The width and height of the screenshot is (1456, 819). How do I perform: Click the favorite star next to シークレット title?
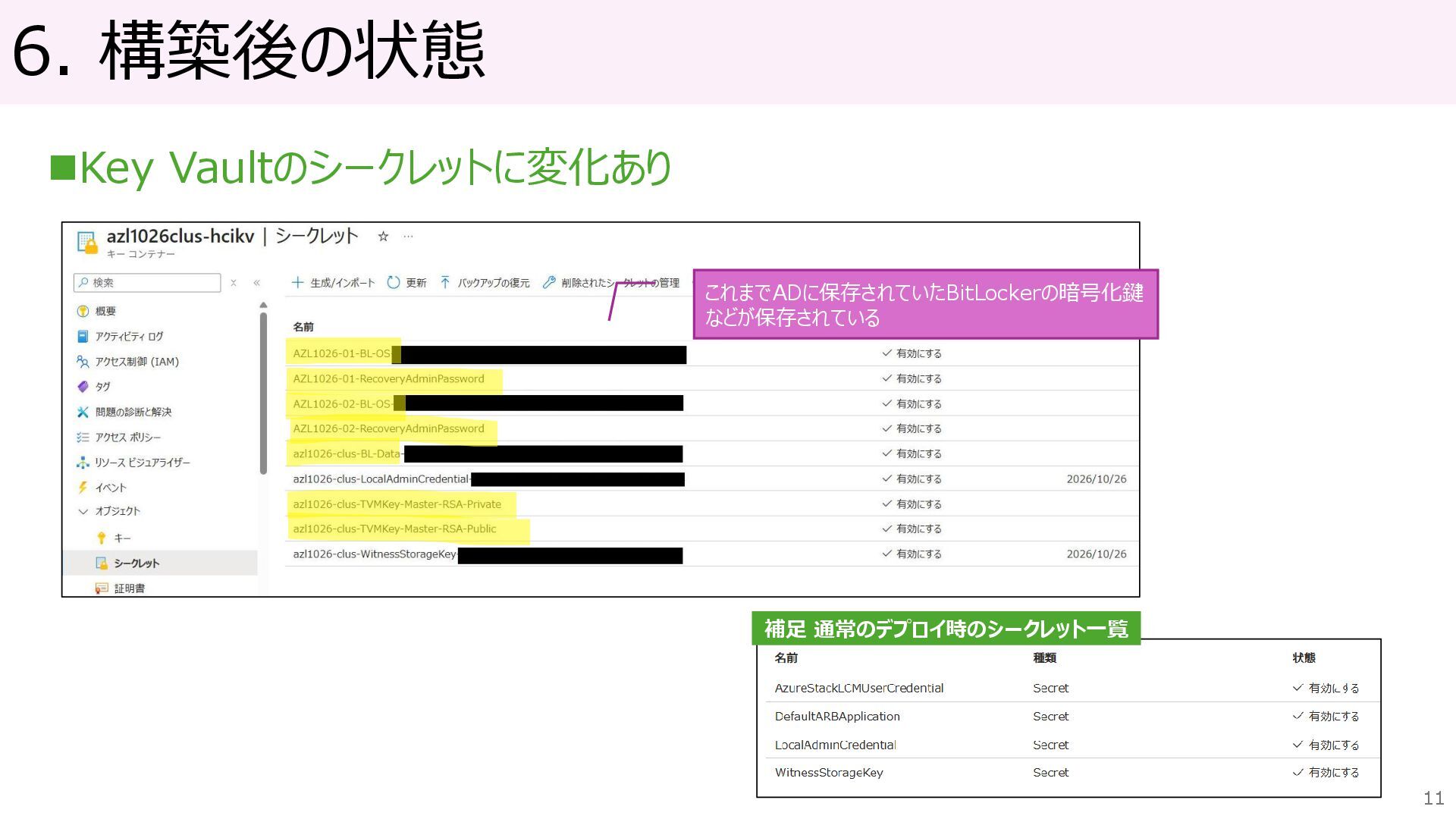click(383, 237)
